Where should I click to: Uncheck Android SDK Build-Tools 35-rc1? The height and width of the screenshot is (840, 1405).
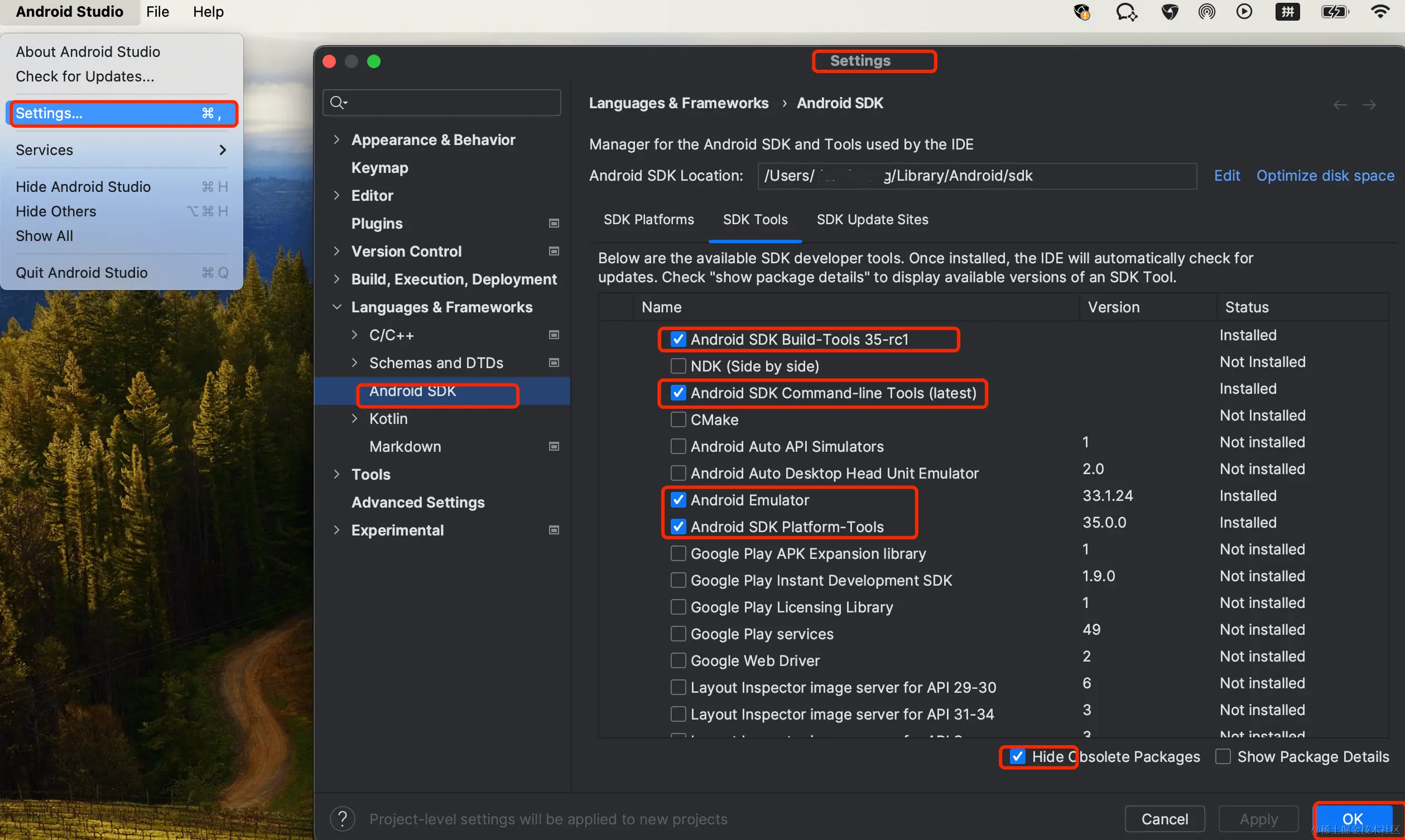[678, 339]
